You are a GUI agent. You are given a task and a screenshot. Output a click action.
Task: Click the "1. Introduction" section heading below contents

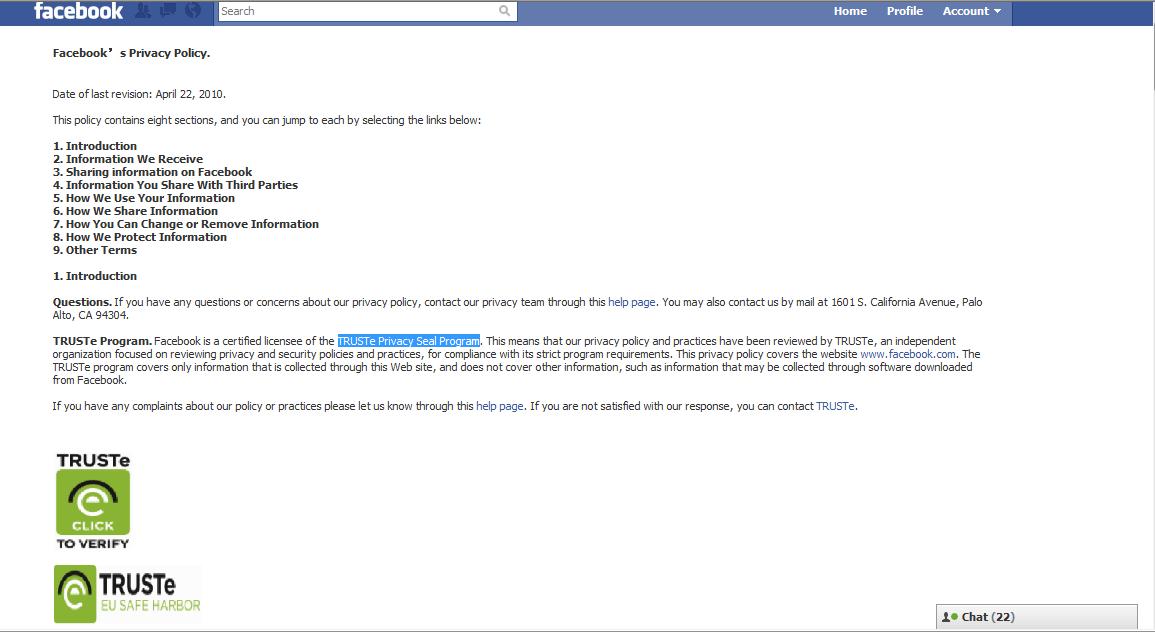(95, 276)
